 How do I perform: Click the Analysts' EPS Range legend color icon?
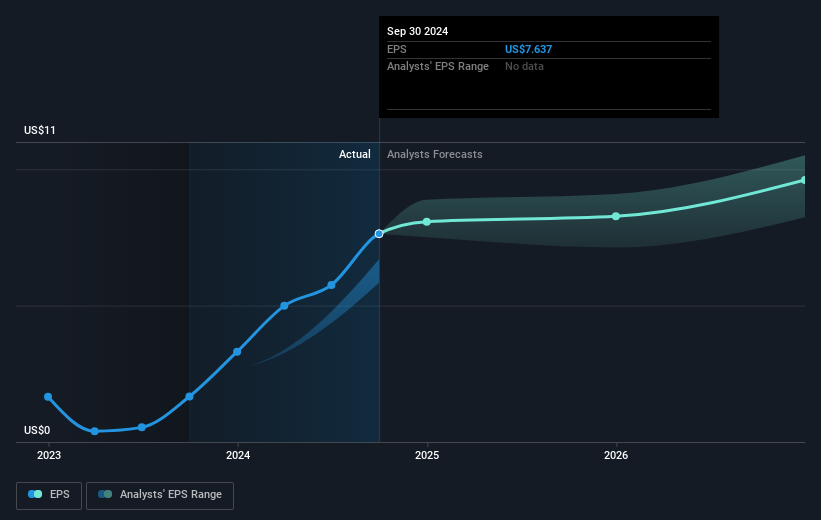click(105, 494)
